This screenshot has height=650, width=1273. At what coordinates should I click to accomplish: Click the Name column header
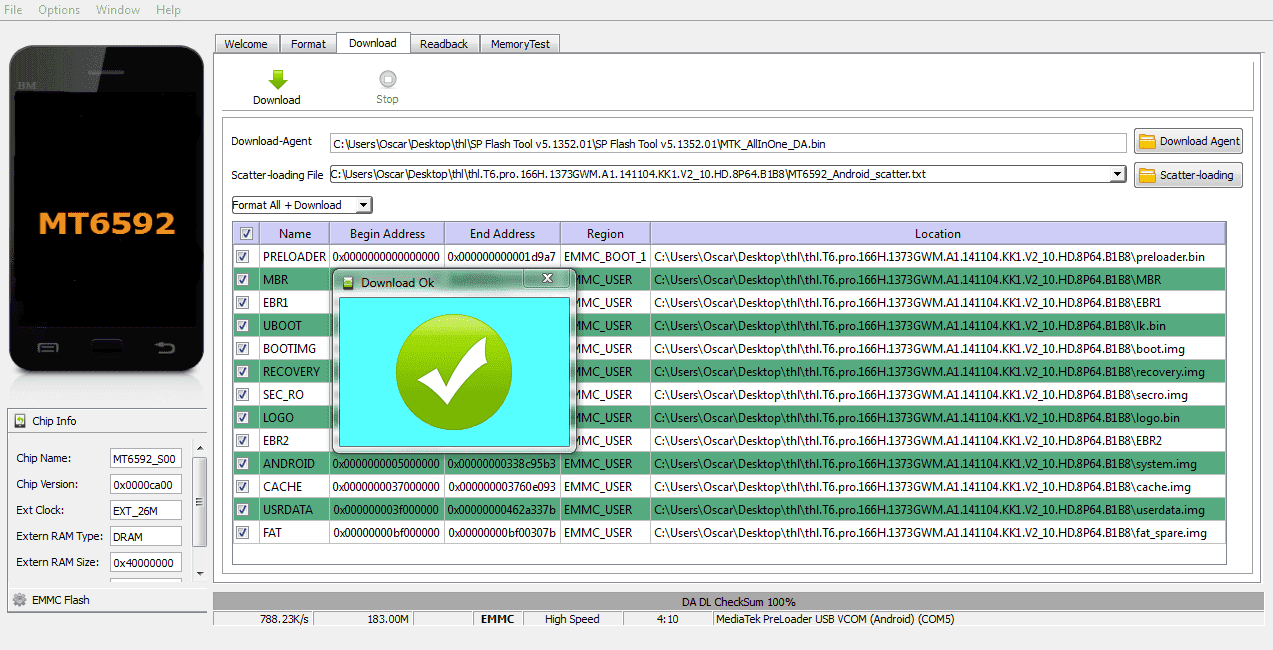point(295,234)
